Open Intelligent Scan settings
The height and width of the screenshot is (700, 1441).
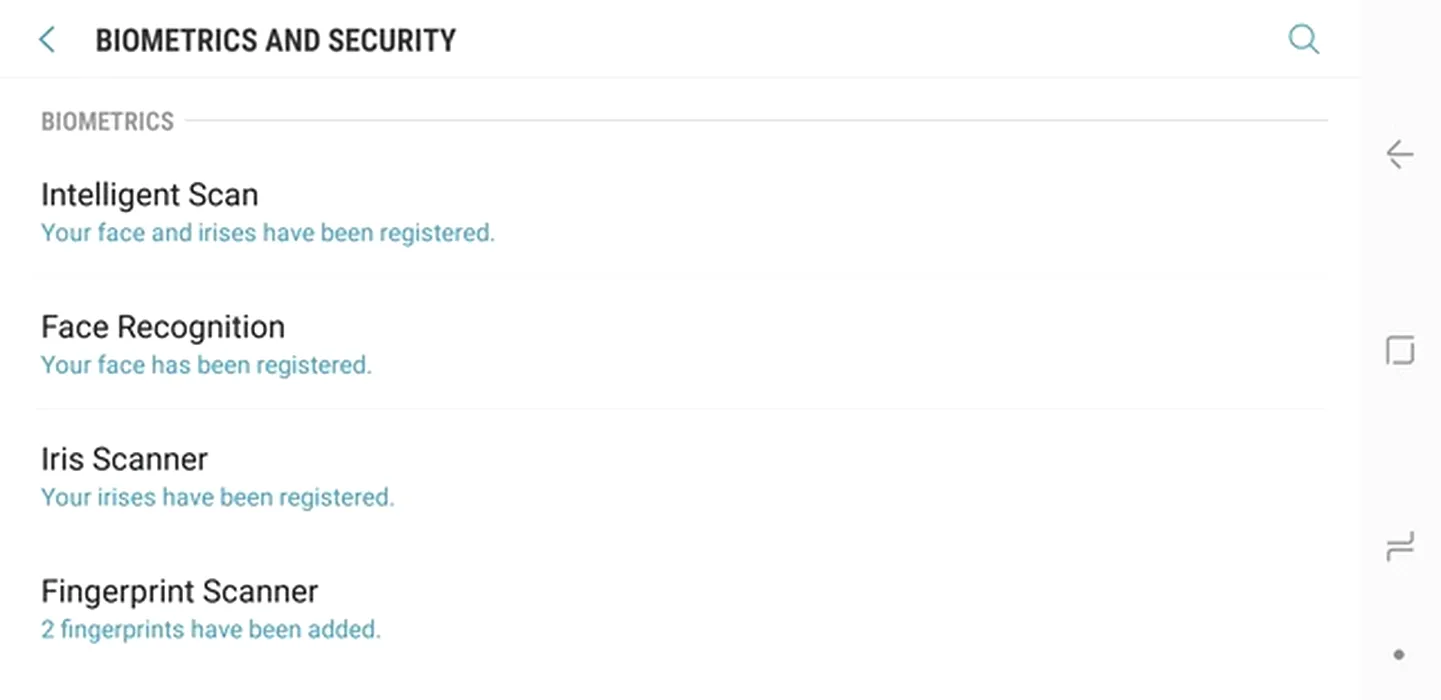[x=150, y=194]
